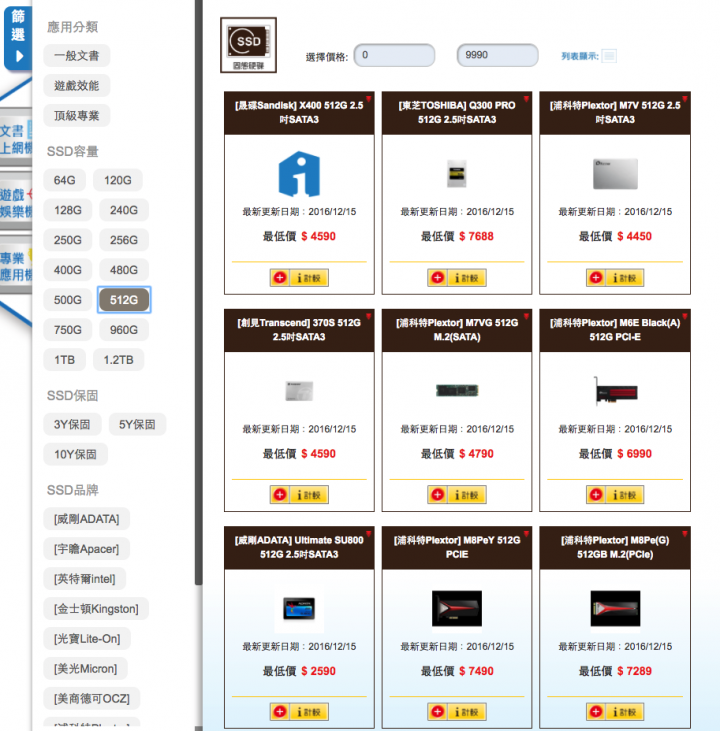Open TOSHIBA Q300 PRO 512G title
This screenshot has width=720, height=731.
pyautogui.click(x=457, y=112)
